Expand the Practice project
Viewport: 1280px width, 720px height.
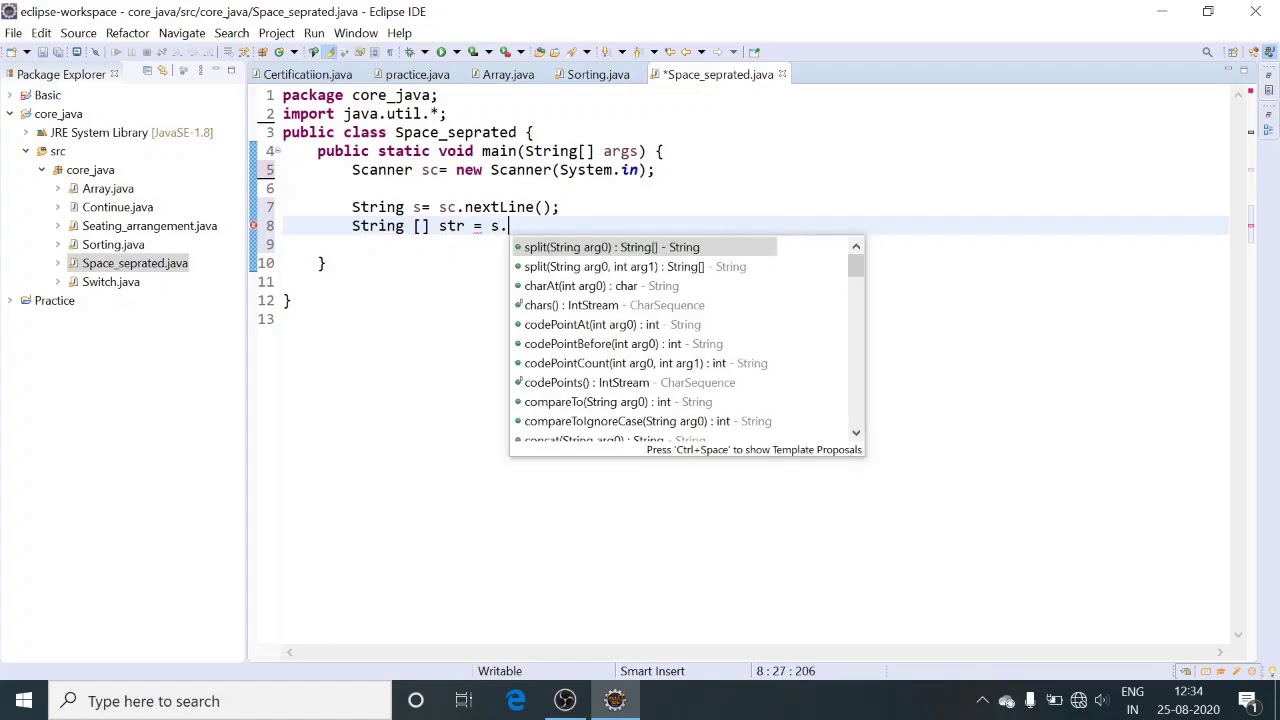[x=10, y=301]
